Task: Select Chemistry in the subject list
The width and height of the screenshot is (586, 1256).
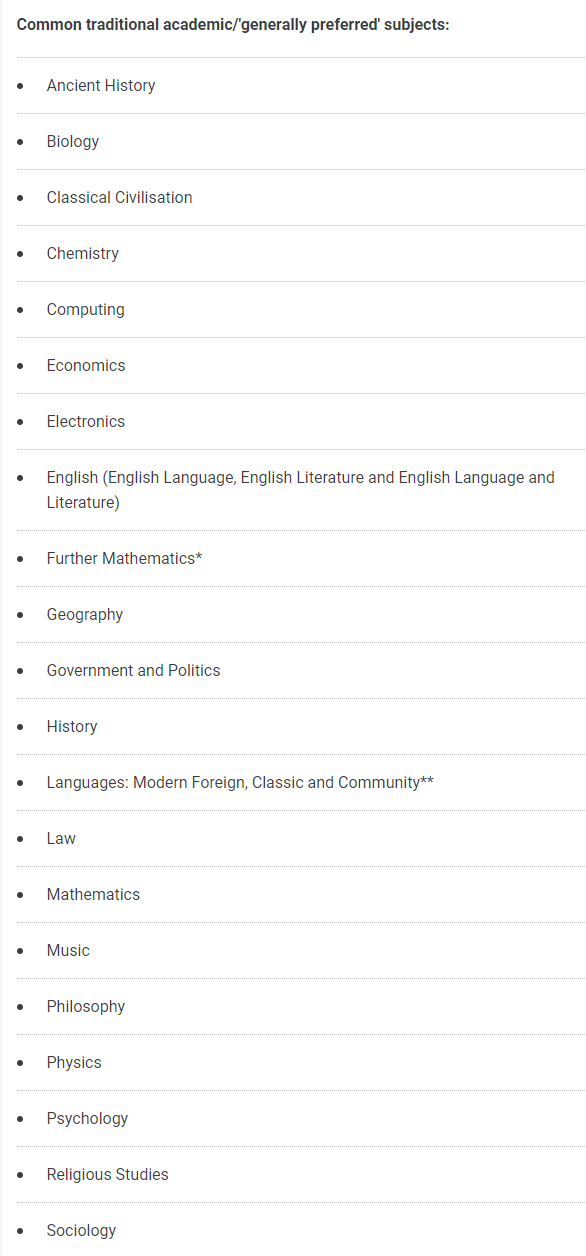Action: [x=83, y=254]
